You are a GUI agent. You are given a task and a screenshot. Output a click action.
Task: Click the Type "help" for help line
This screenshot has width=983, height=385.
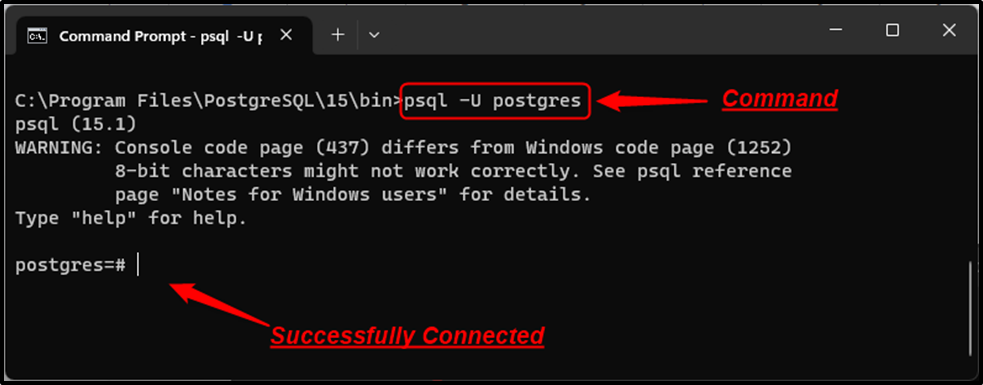131,219
